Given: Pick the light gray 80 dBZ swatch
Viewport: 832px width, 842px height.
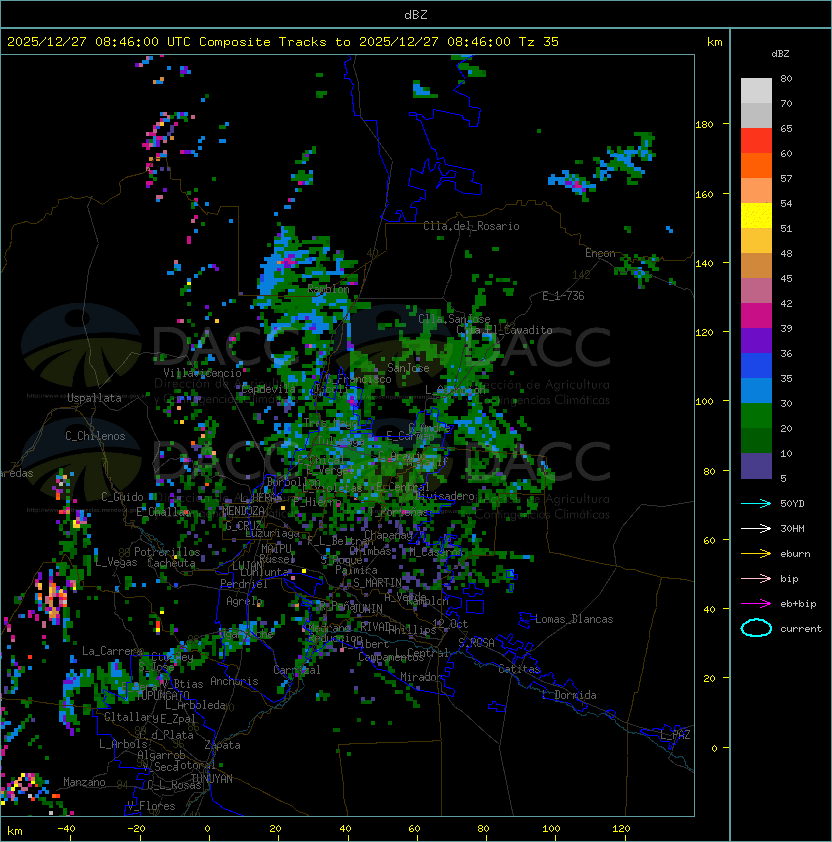Looking at the screenshot, I should pyautogui.click(x=756, y=90).
